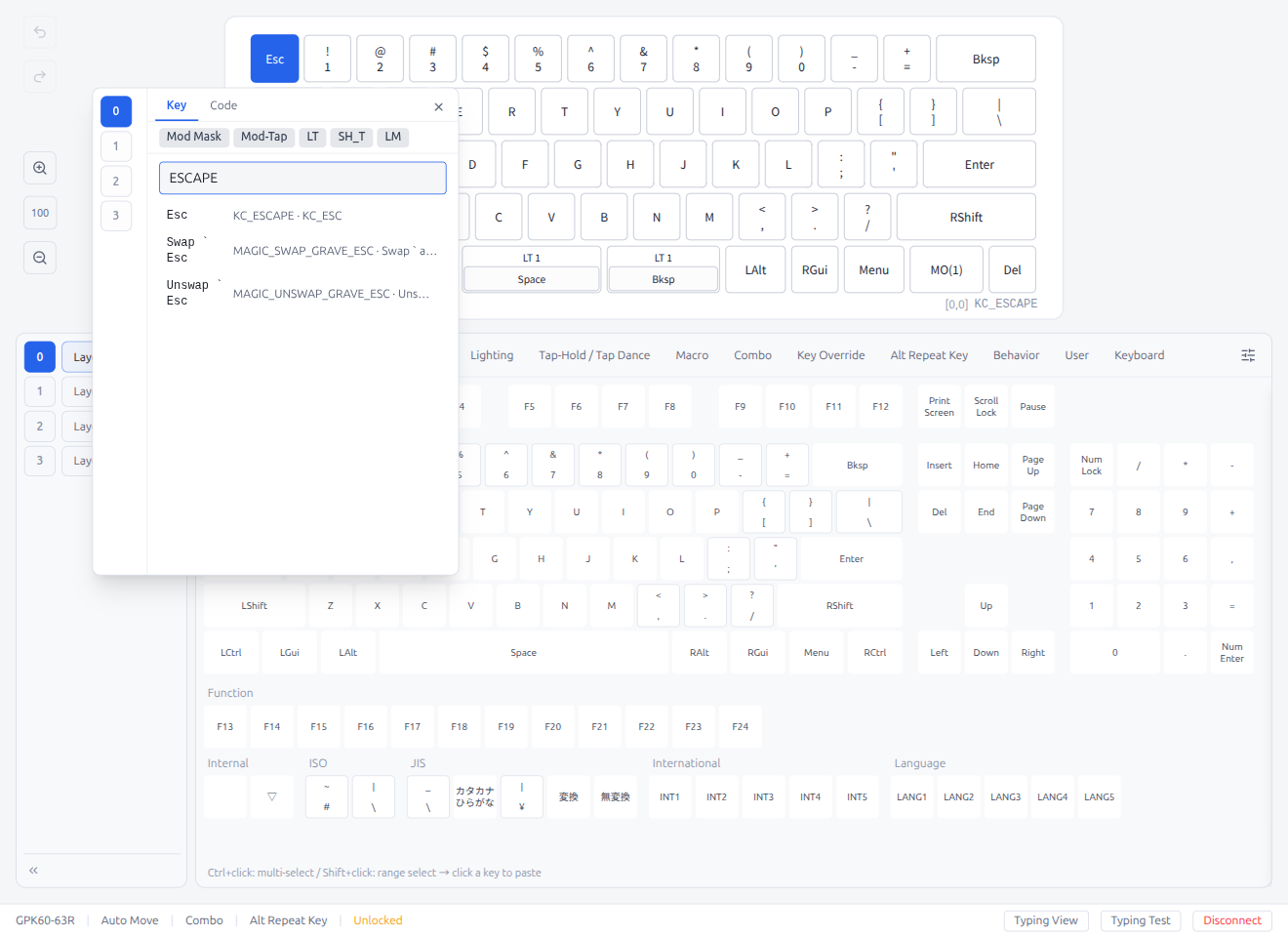
Task: Click the Unlocked status indicator
Action: tap(378, 920)
